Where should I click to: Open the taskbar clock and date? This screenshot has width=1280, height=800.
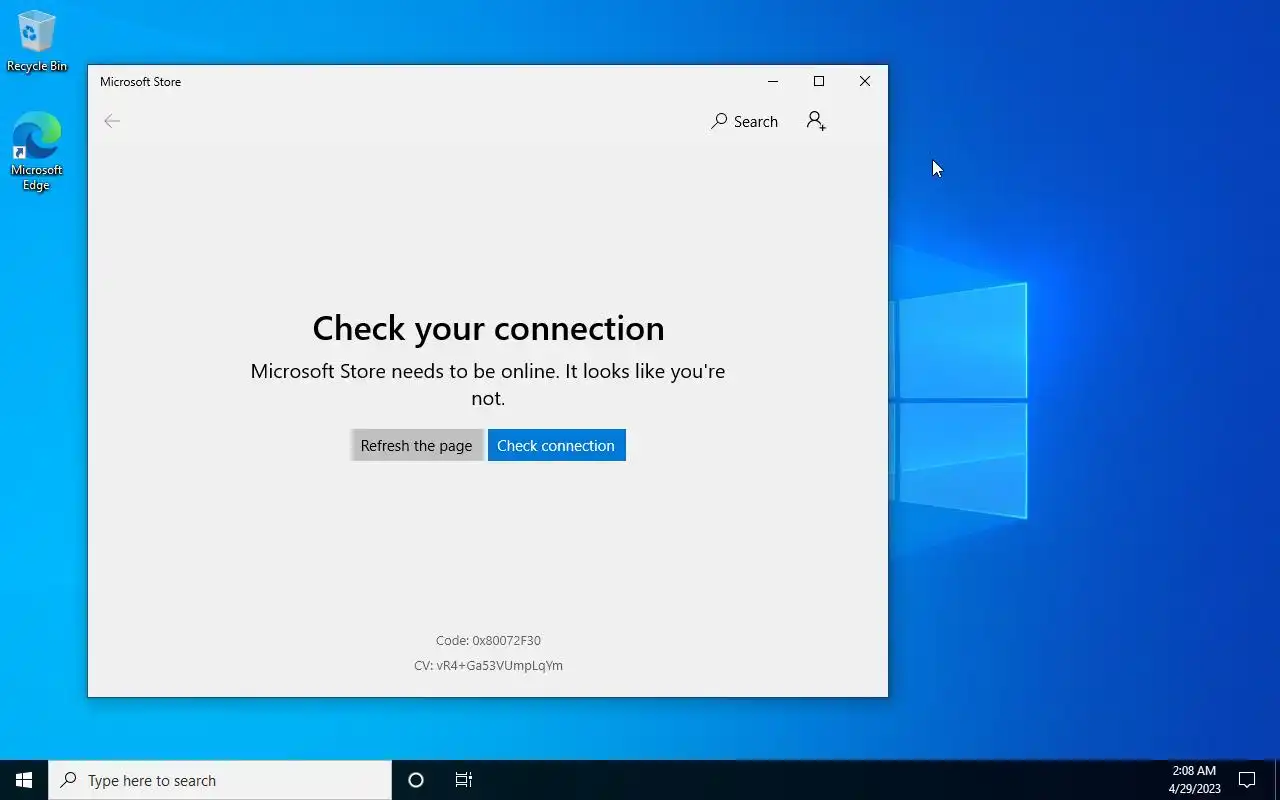point(1194,780)
